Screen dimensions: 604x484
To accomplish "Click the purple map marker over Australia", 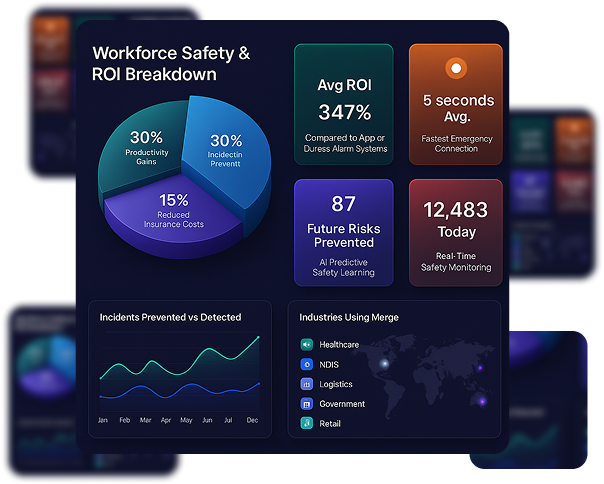I will [x=482, y=402].
